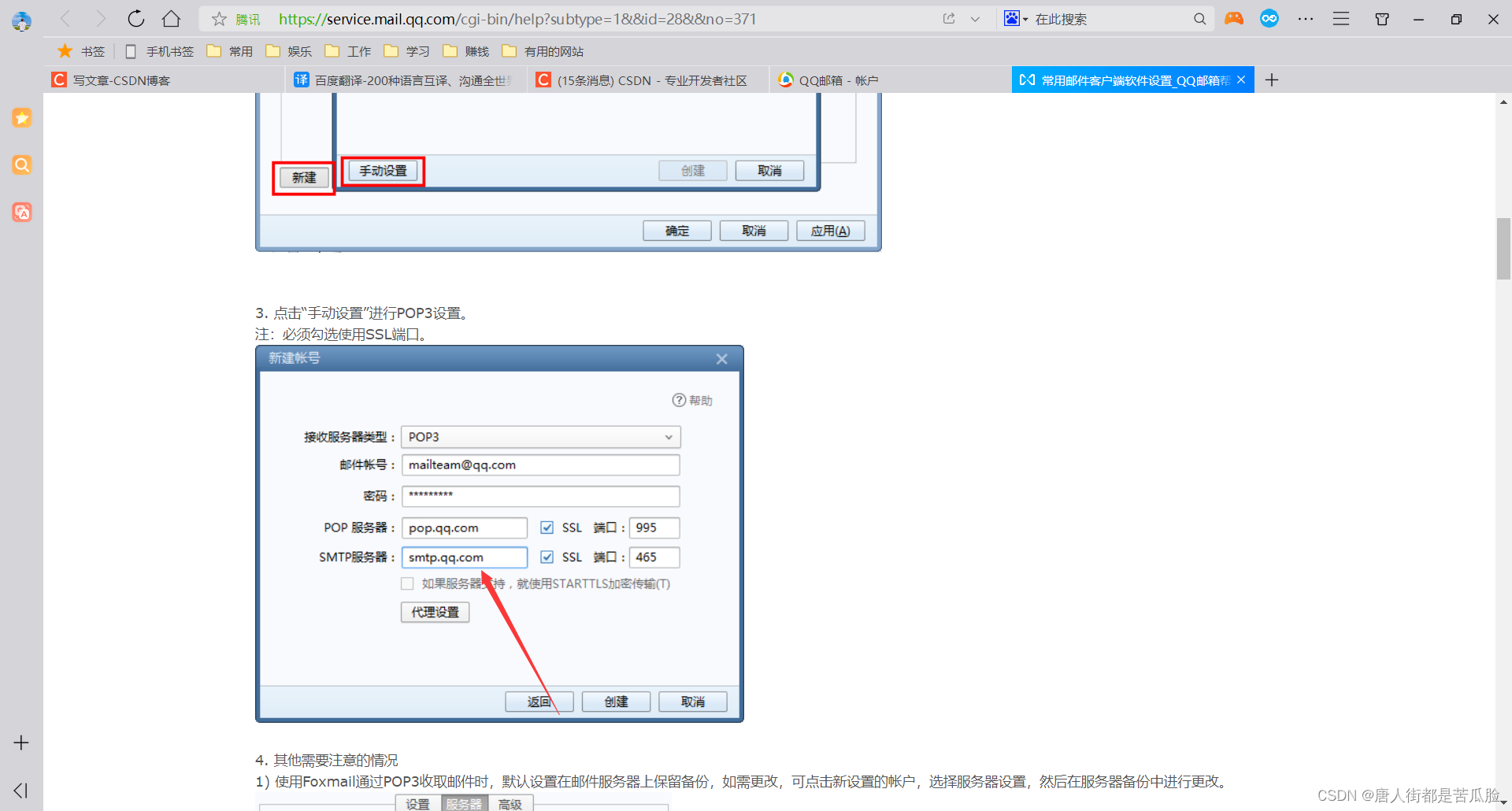
Task: Toggle the SSL checkbox for SMTP server
Action: coord(547,557)
